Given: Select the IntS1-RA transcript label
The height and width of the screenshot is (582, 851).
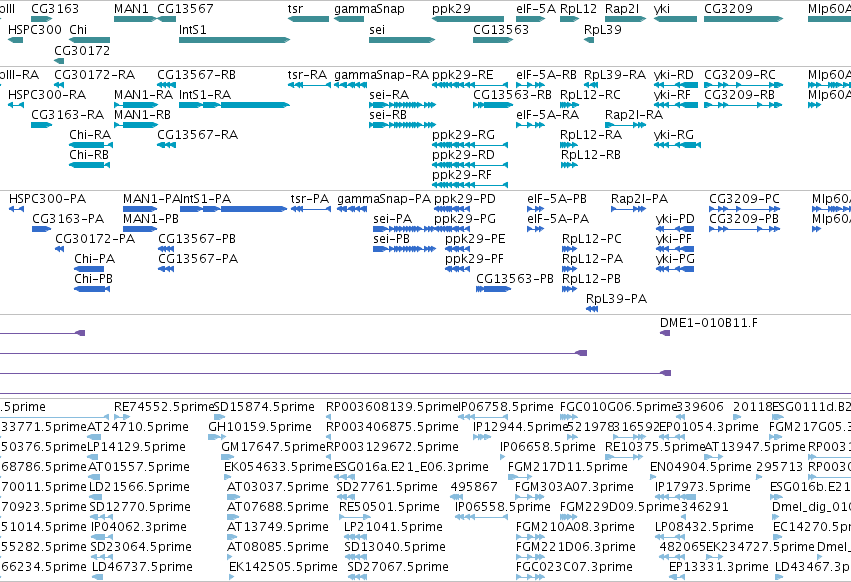Looking at the screenshot, I should (205, 94).
